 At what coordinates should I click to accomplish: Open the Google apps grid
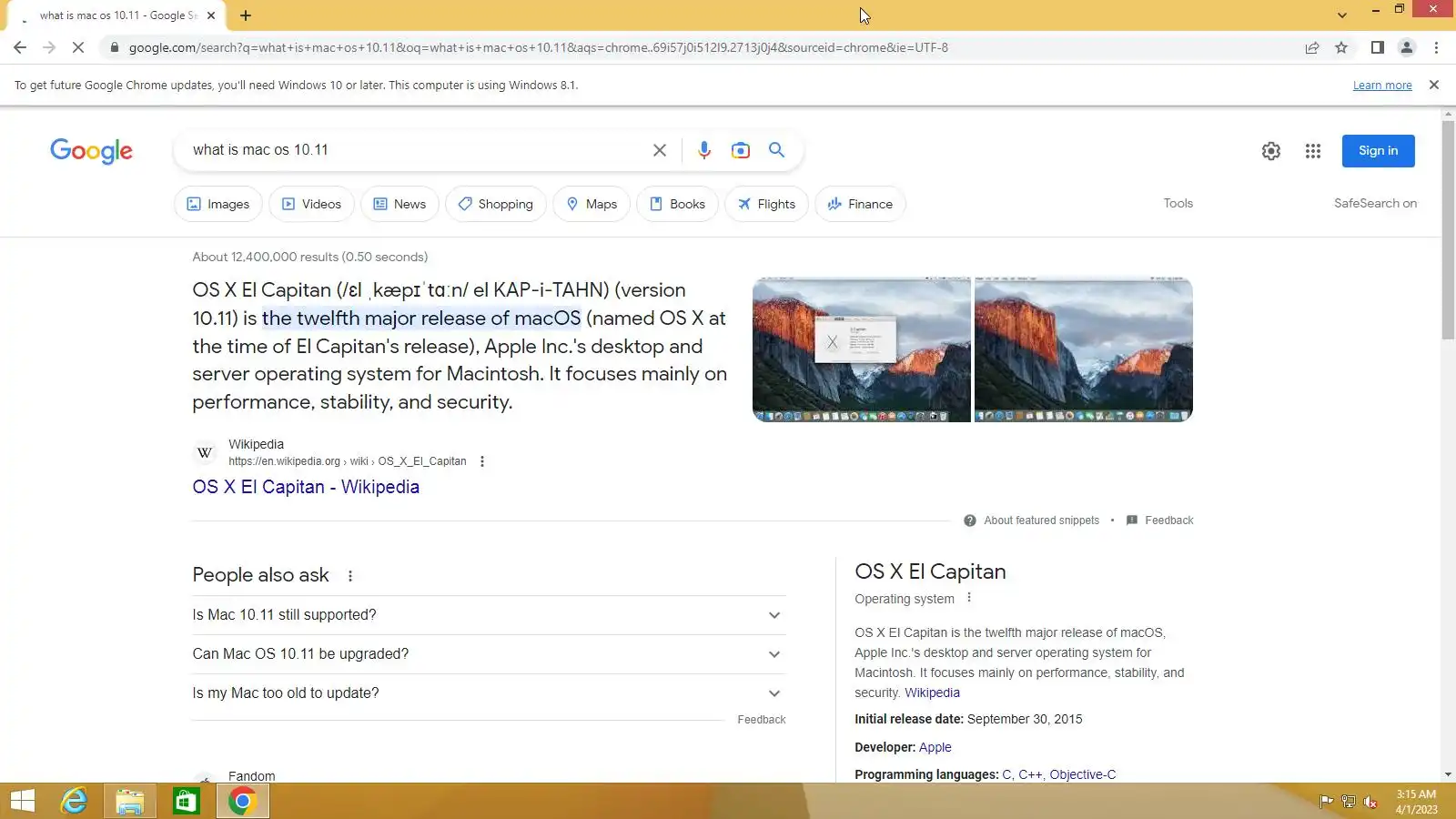(x=1313, y=151)
